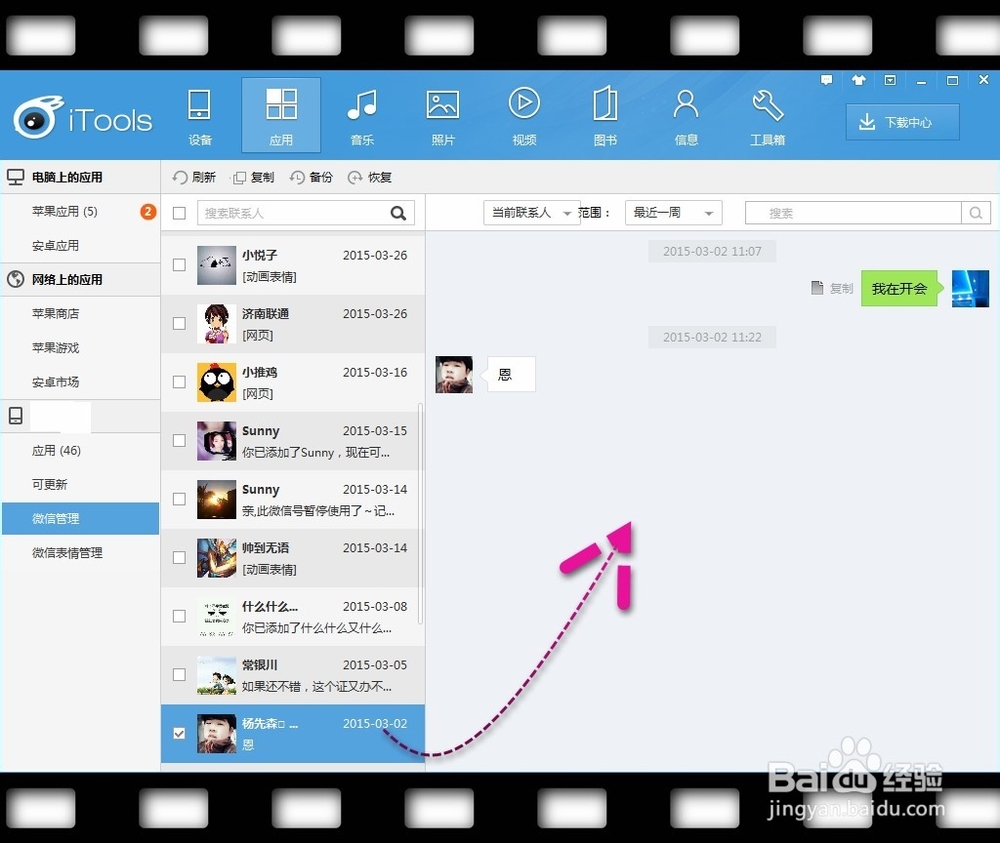
Task: Click the 恢复 restore button
Action: tap(370, 177)
